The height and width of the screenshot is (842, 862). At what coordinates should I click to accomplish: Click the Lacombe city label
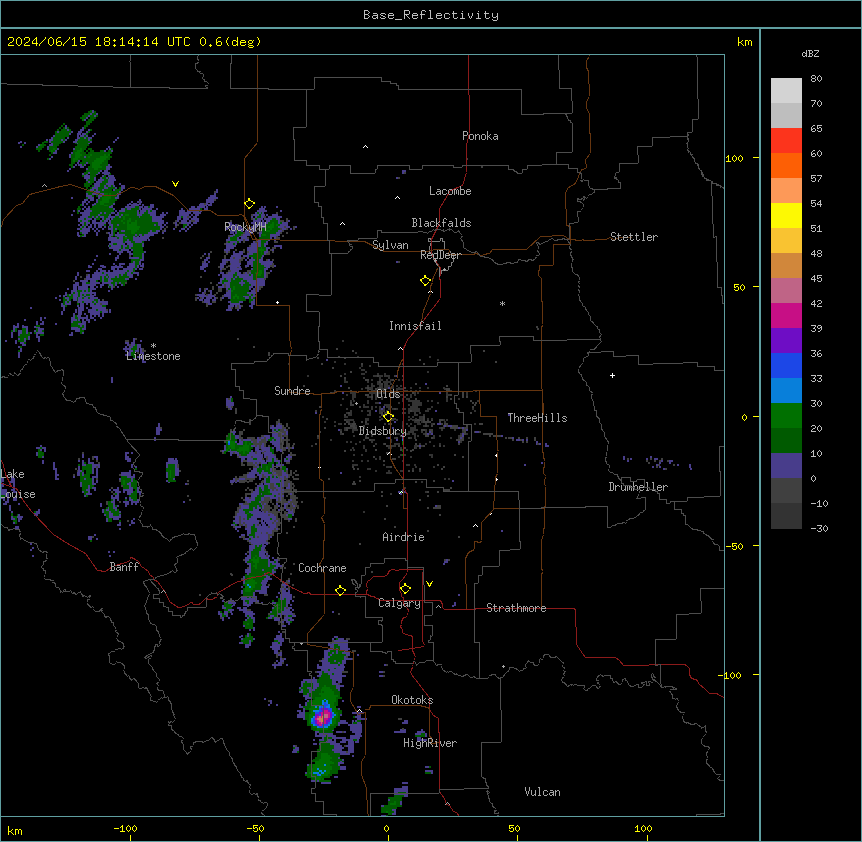point(450,191)
